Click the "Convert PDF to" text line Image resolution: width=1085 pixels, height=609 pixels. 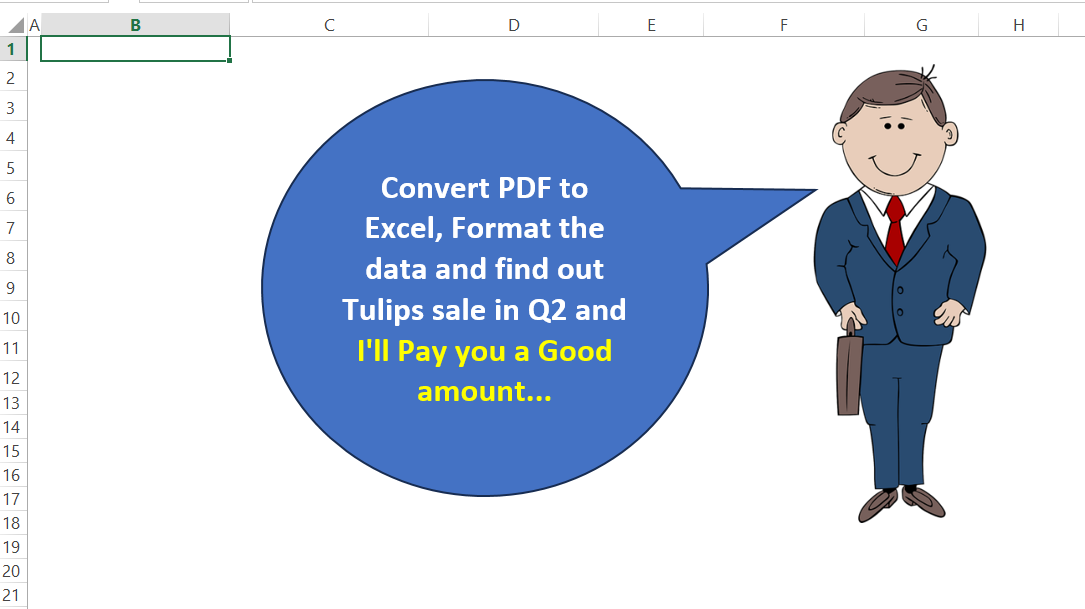point(484,188)
